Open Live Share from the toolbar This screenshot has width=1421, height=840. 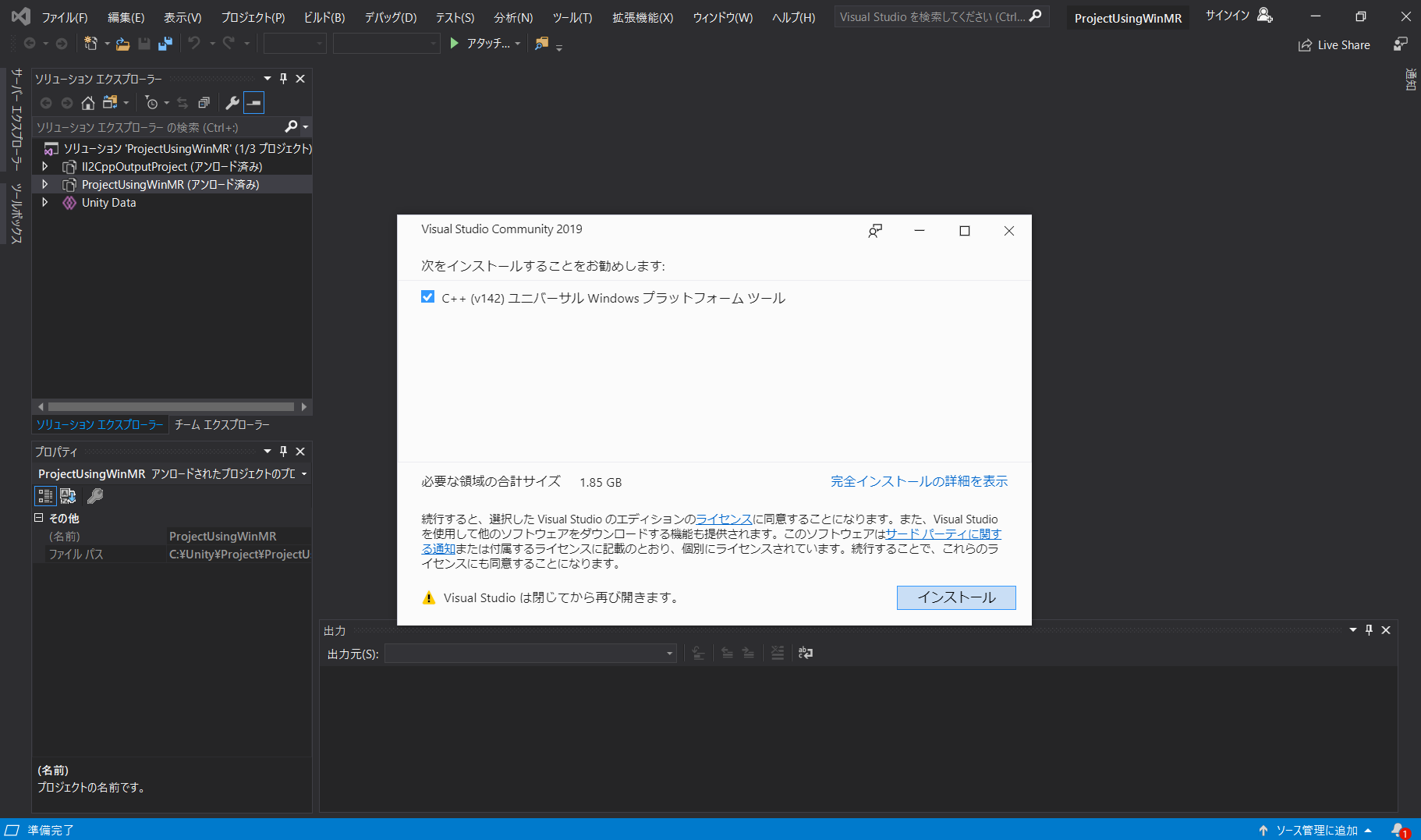click(1334, 44)
